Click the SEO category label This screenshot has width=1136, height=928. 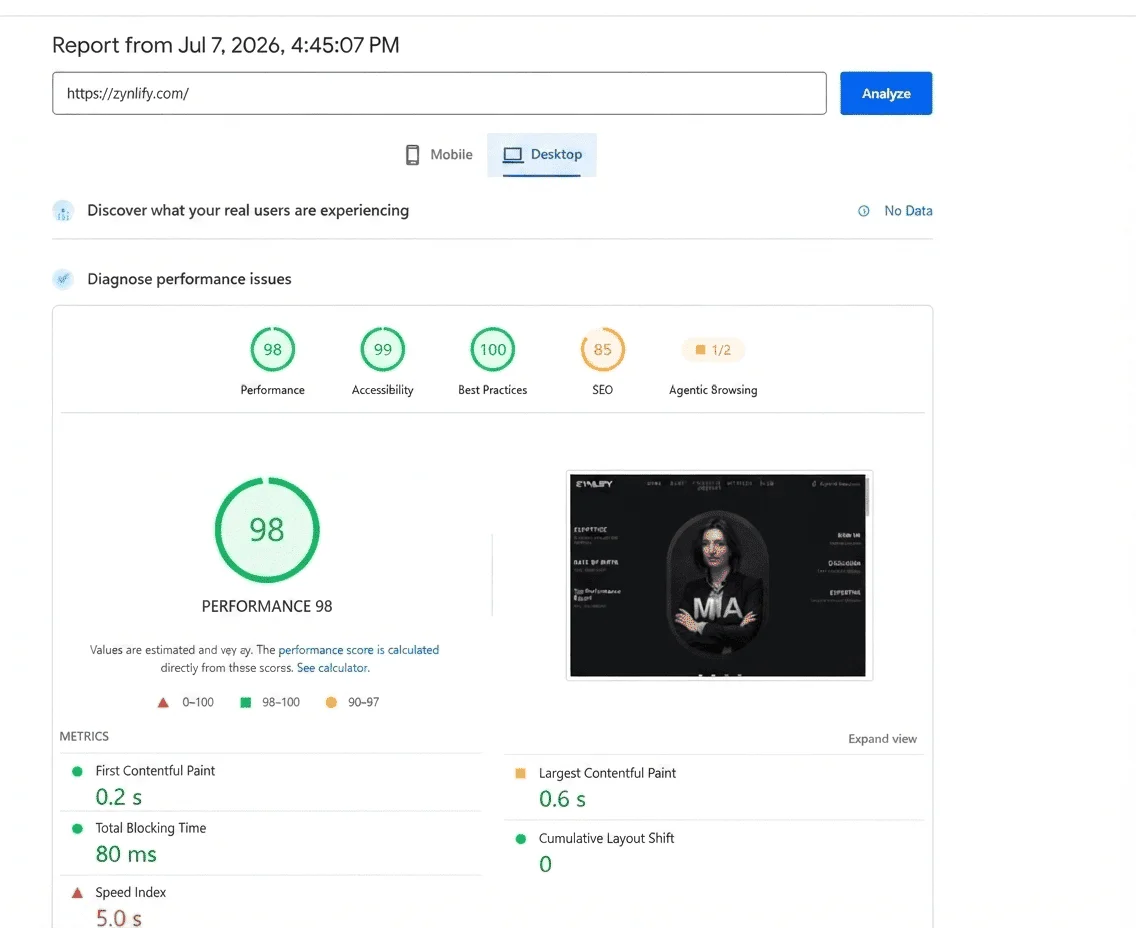[x=603, y=390]
